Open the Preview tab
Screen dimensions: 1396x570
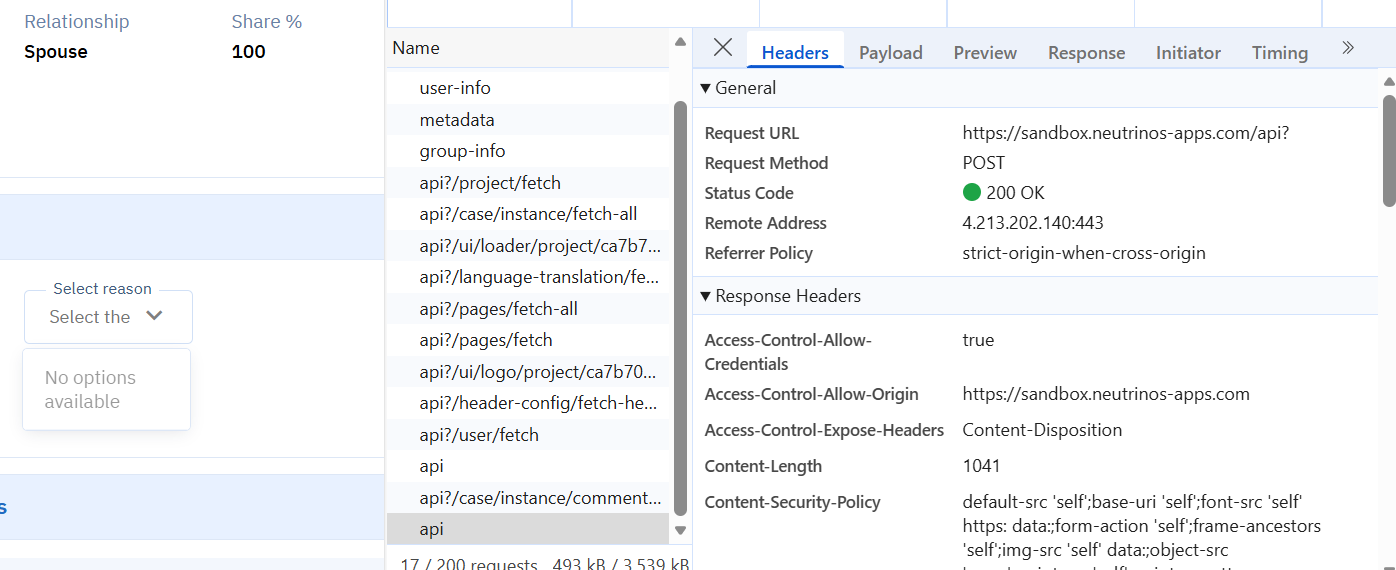click(985, 52)
